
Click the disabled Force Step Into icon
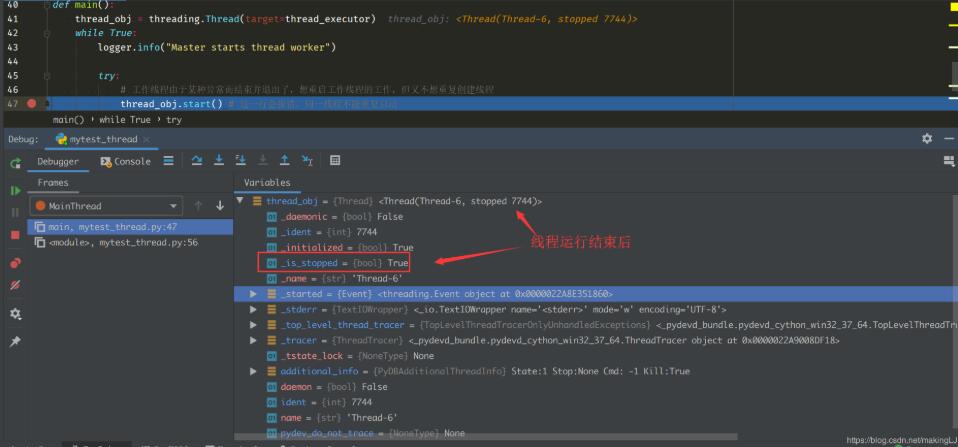pyautogui.click(x=263, y=161)
